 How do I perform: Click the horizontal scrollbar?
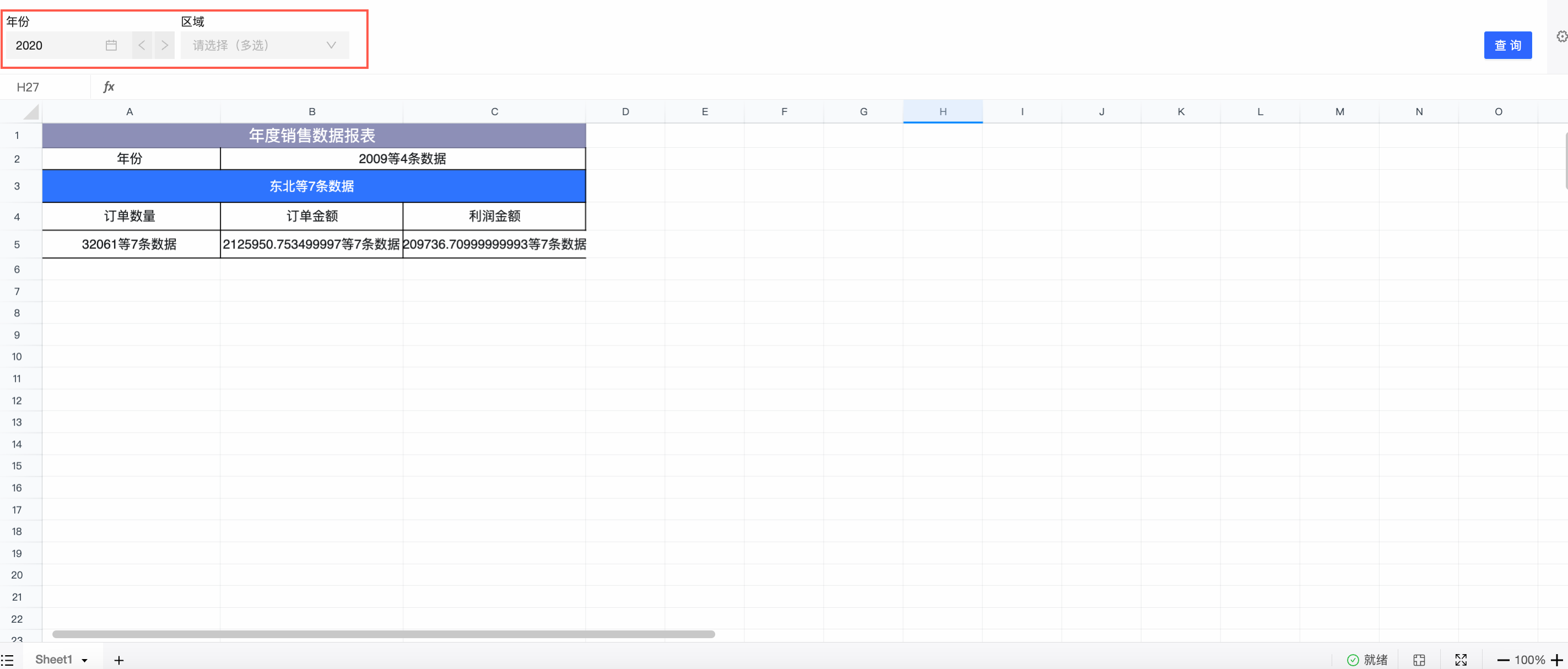click(x=383, y=634)
